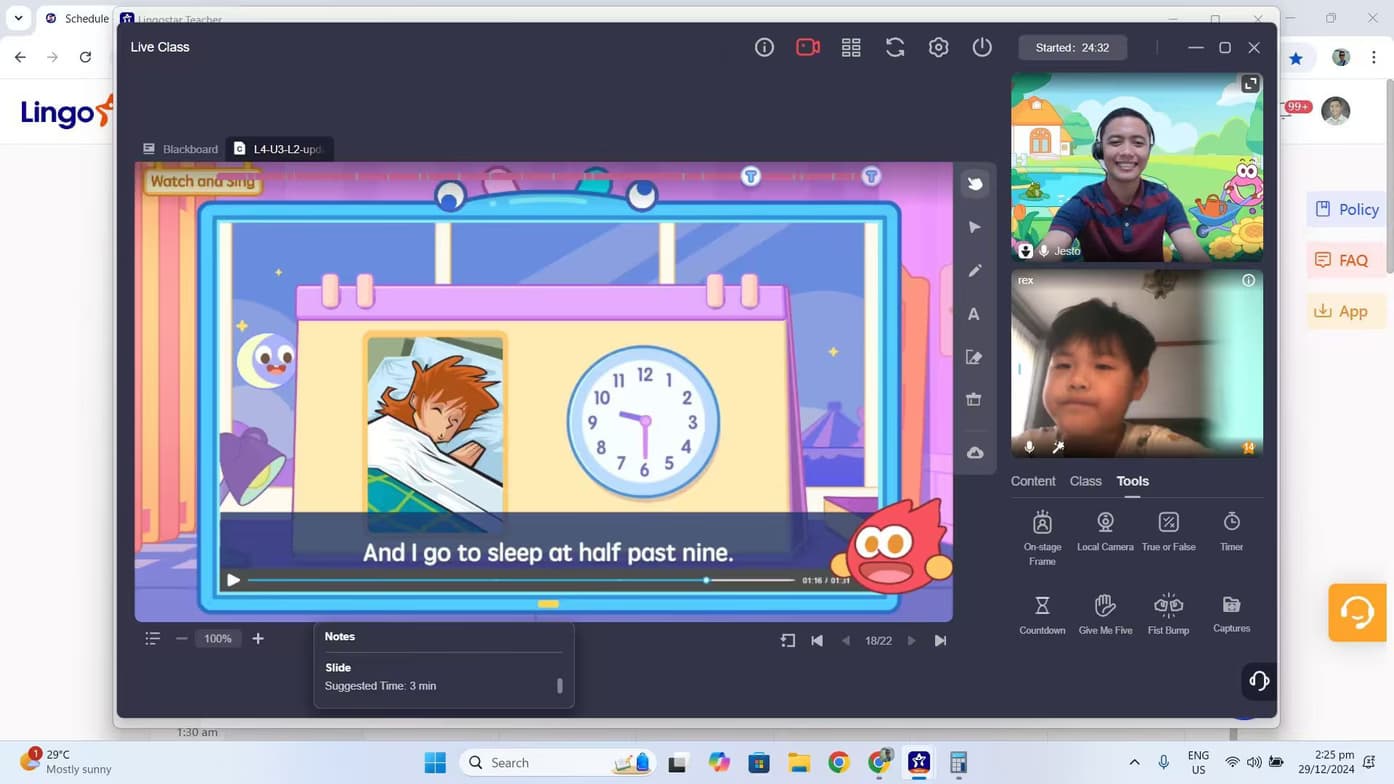Send a Give Me Five reward
1394x784 pixels.
coord(1105,613)
